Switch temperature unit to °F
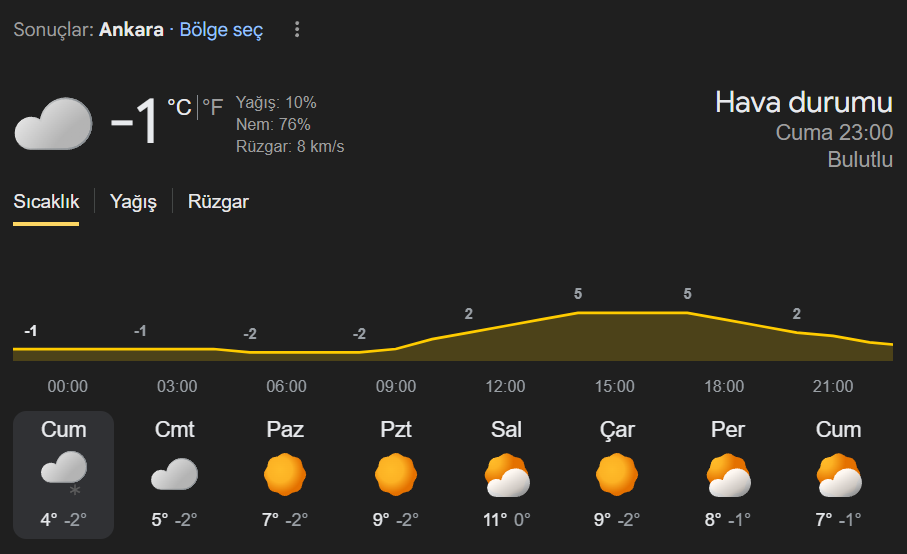 (x=212, y=107)
